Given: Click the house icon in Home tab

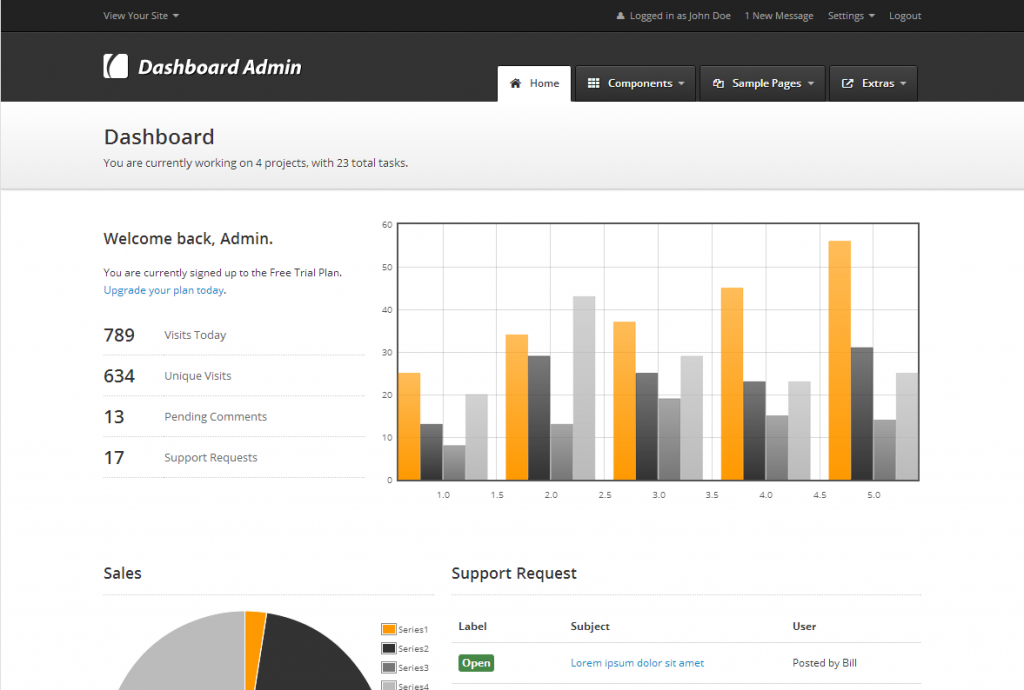Looking at the screenshot, I should click(x=516, y=84).
